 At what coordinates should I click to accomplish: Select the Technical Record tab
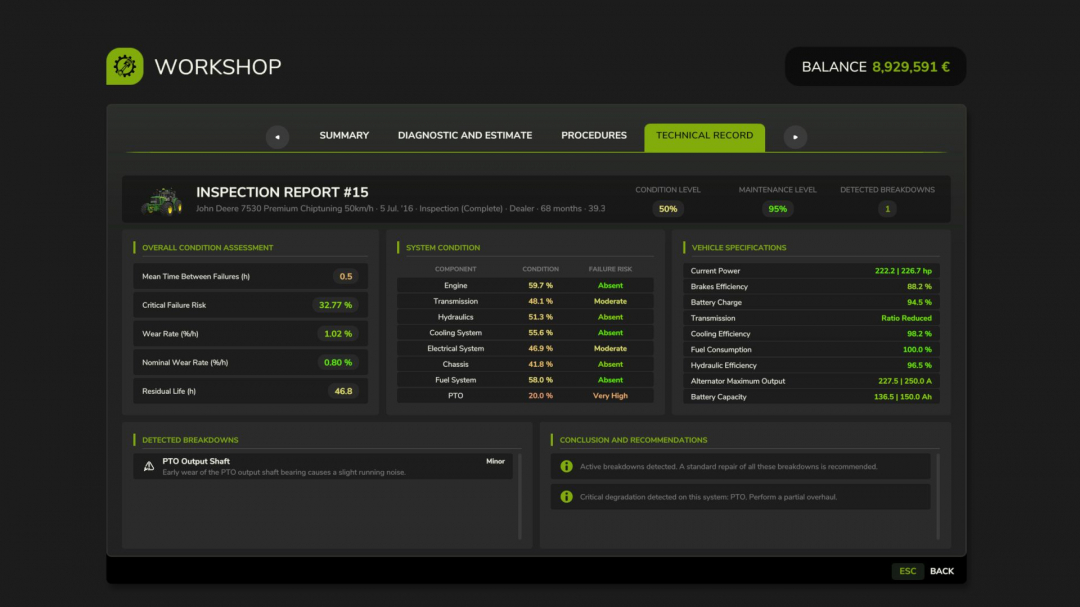point(704,137)
